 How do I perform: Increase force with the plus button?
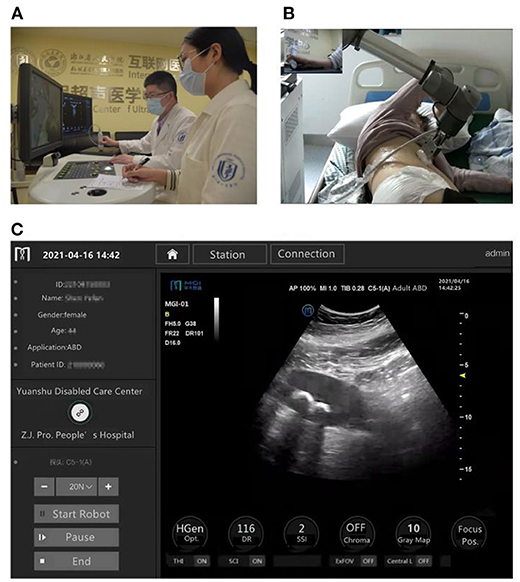coord(108,487)
